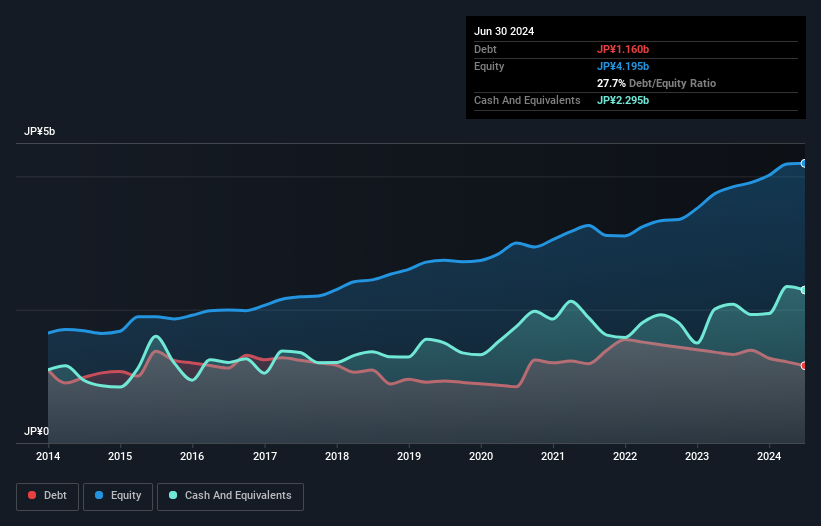The height and width of the screenshot is (526, 821).
Task: Click the 2024 x-axis label
Action: (x=769, y=456)
